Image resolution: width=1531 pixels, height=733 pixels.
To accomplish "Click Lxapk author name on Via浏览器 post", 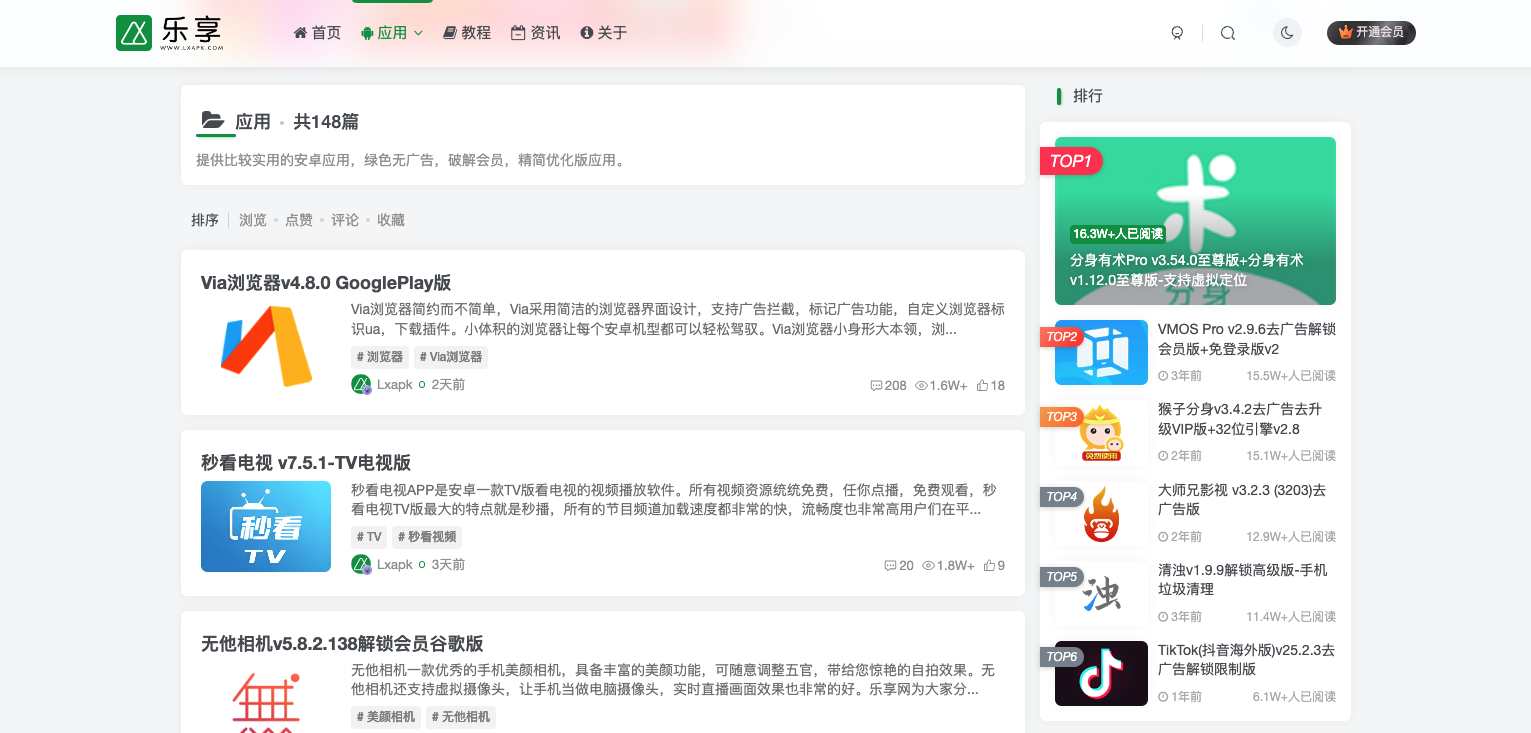I will click(x=395, y=385).
